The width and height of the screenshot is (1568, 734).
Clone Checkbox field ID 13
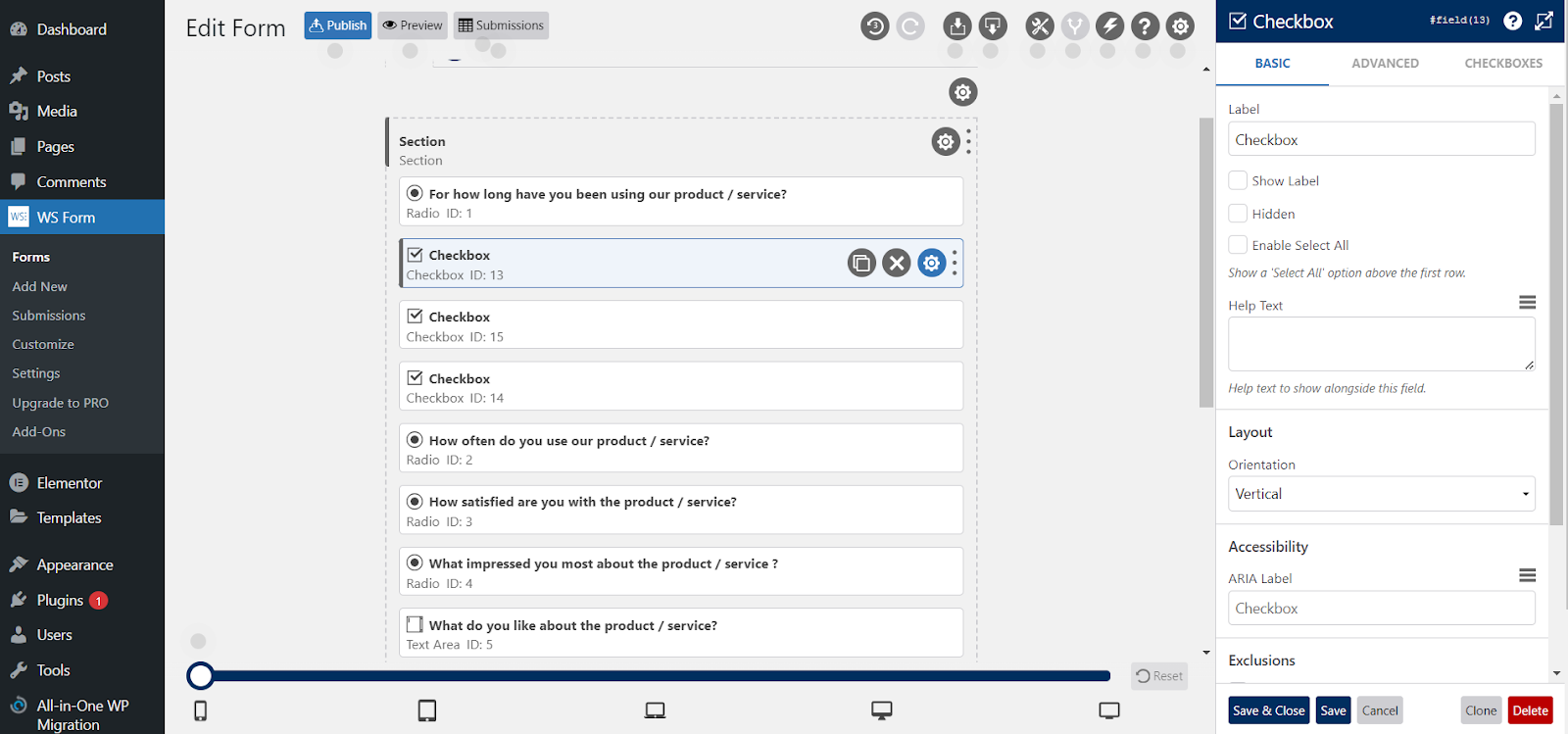tap(861, 263)
